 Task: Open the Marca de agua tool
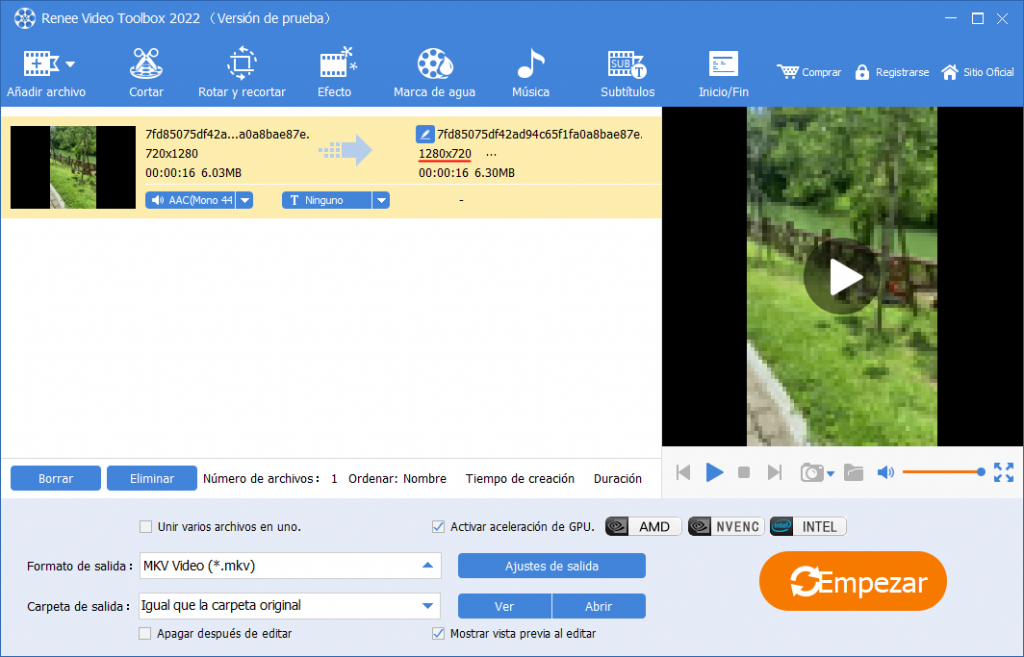434,73
